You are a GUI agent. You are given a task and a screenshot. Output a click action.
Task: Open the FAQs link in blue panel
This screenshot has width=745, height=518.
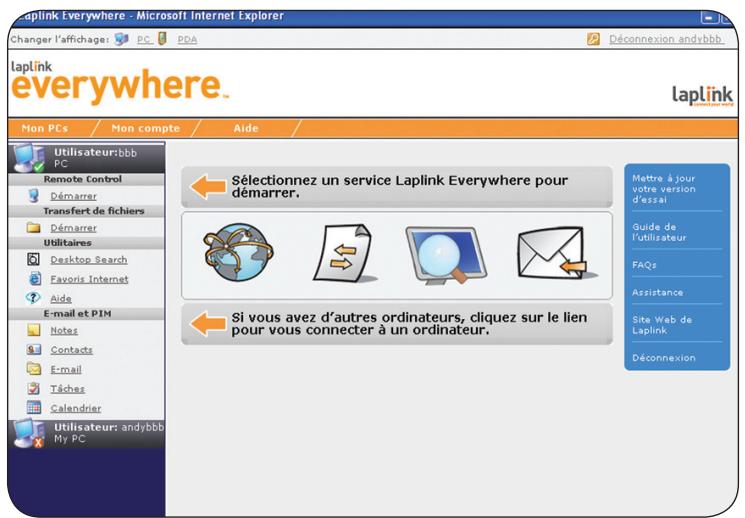point(644,265)
